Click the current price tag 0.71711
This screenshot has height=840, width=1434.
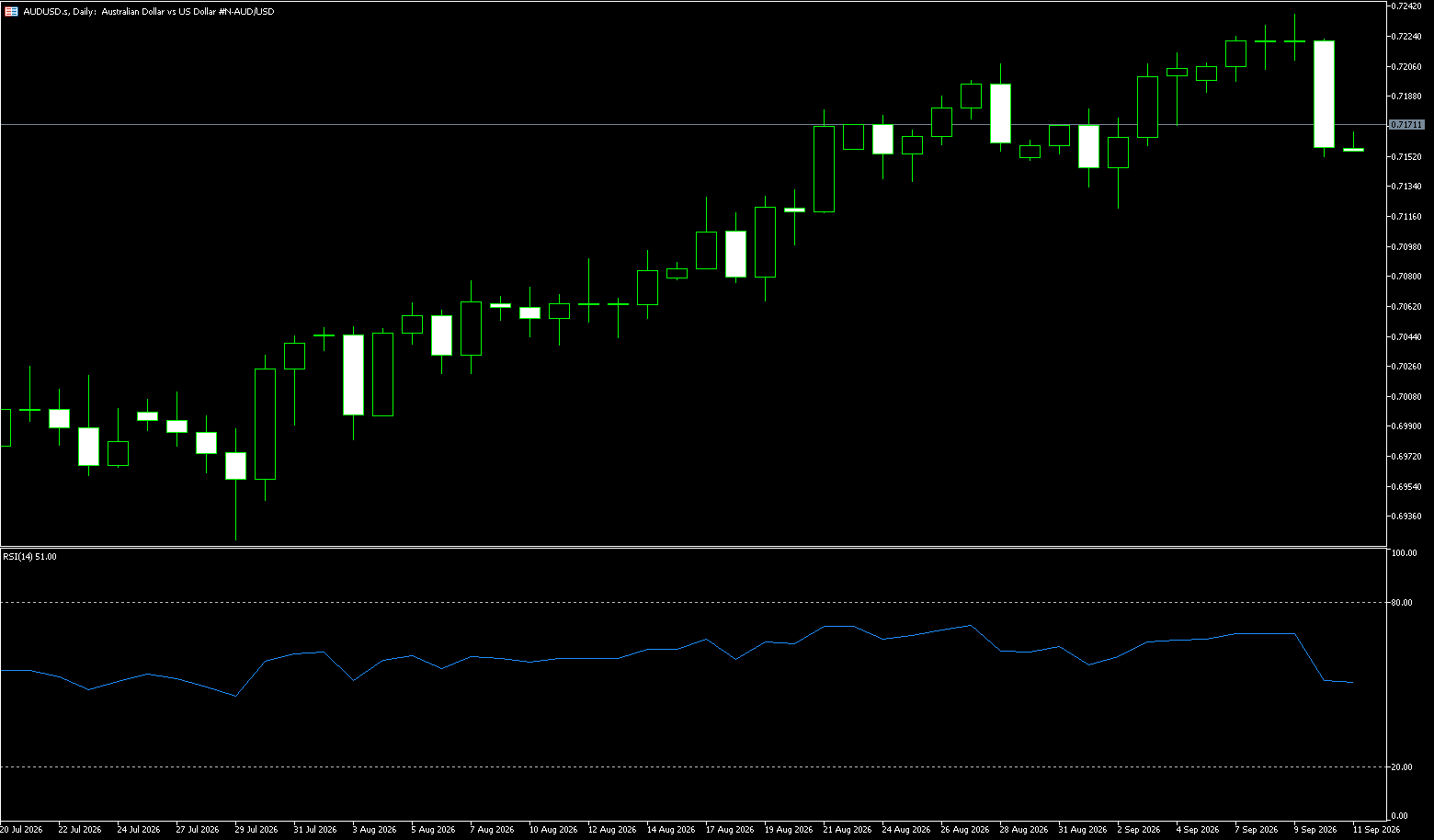click(1406, 124)
